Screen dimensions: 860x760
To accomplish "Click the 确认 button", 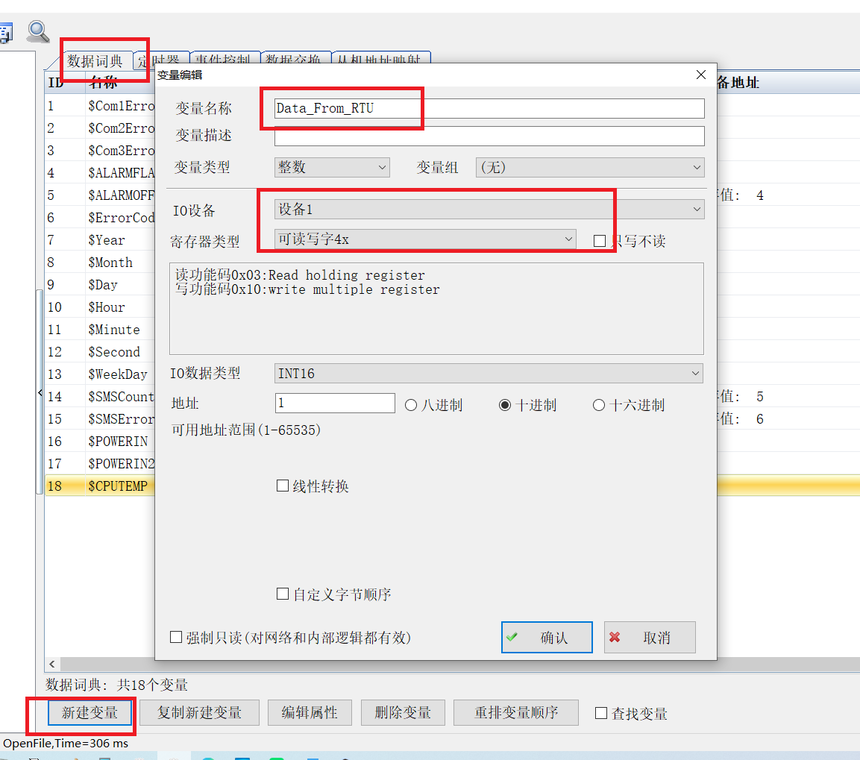I will click(547, 637).
